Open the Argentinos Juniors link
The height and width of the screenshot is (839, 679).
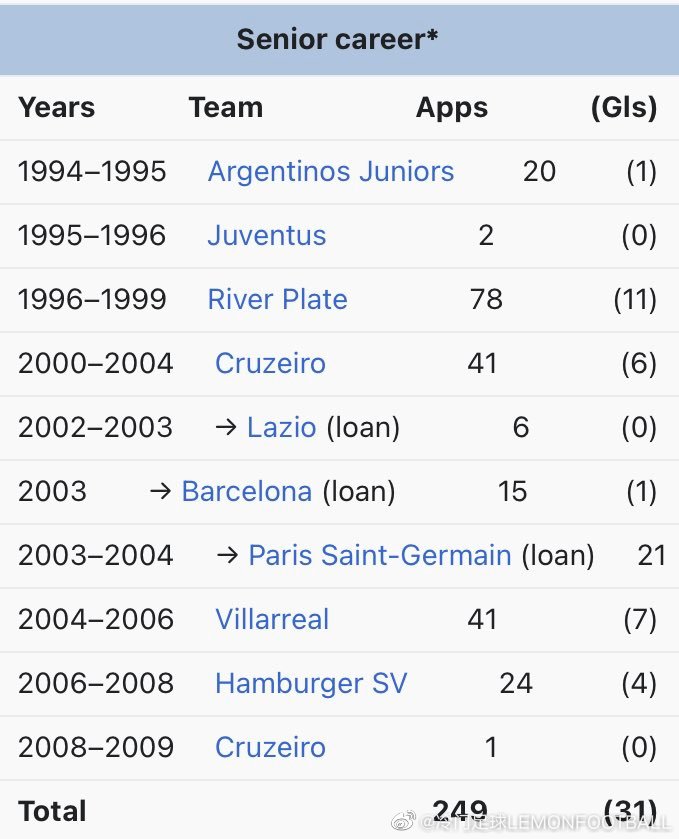[331, 172]
